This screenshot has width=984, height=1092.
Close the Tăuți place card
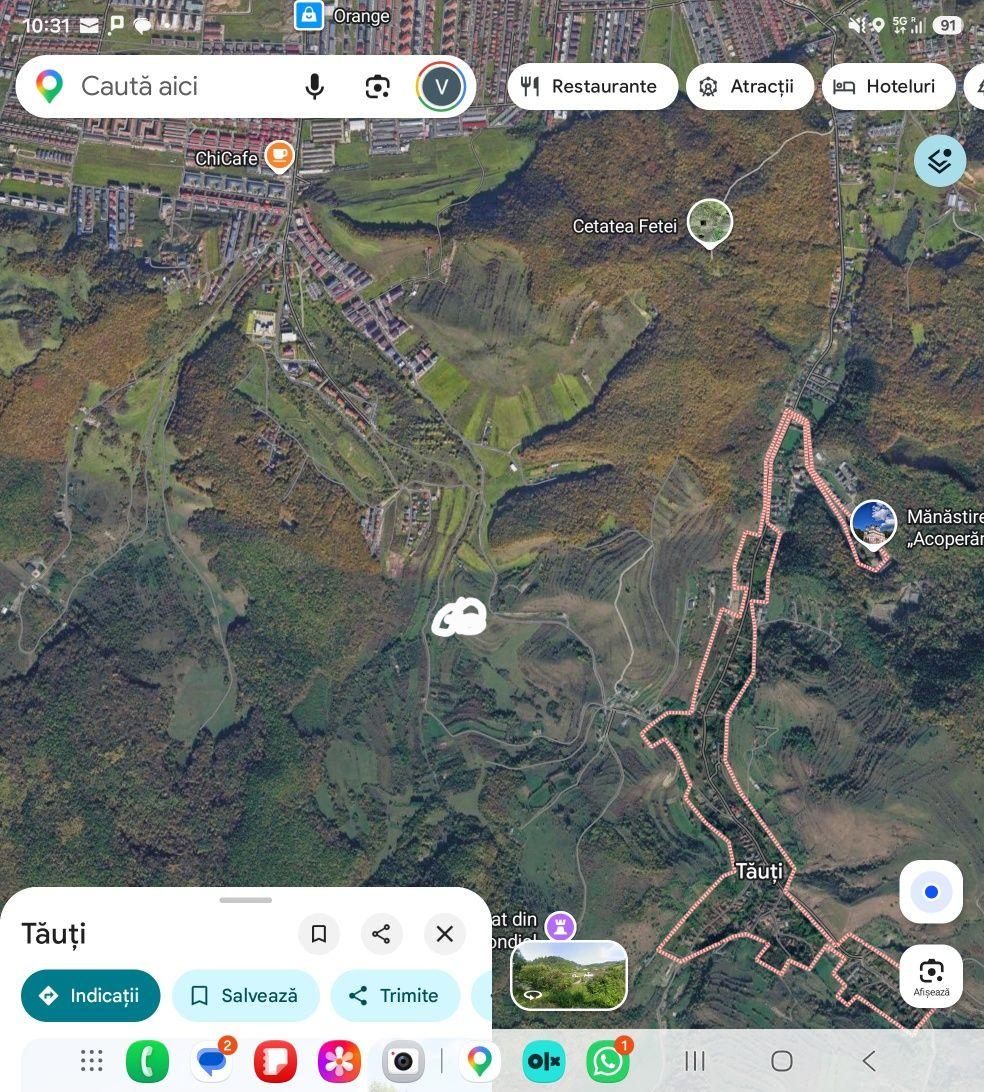pos(444,933)
